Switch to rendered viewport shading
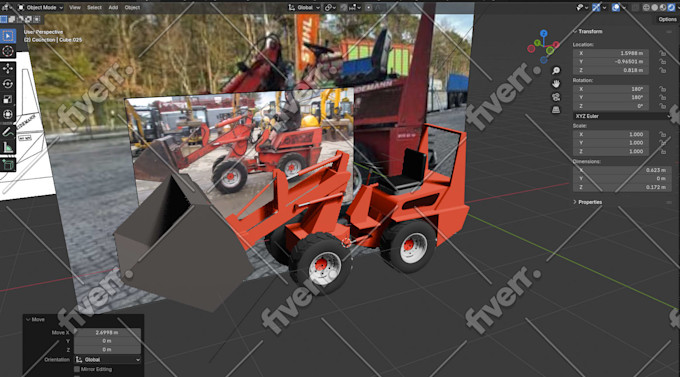This screenshot has height=377, width=680. 671,7
